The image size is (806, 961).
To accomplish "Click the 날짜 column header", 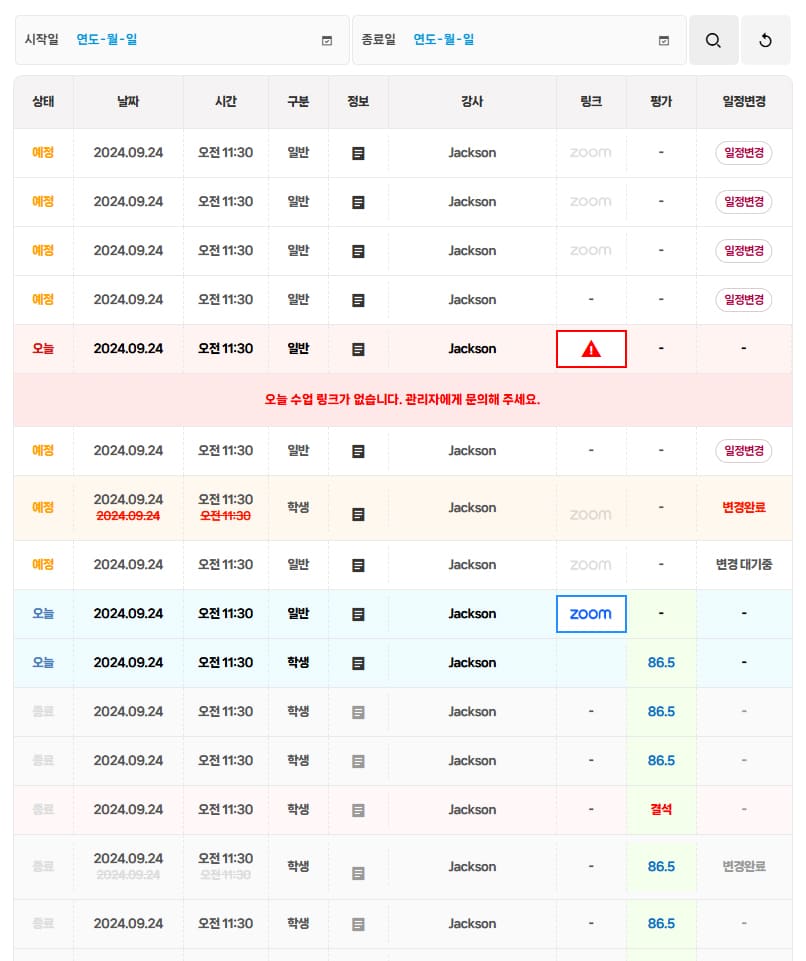I will click(x=128, y=102).
